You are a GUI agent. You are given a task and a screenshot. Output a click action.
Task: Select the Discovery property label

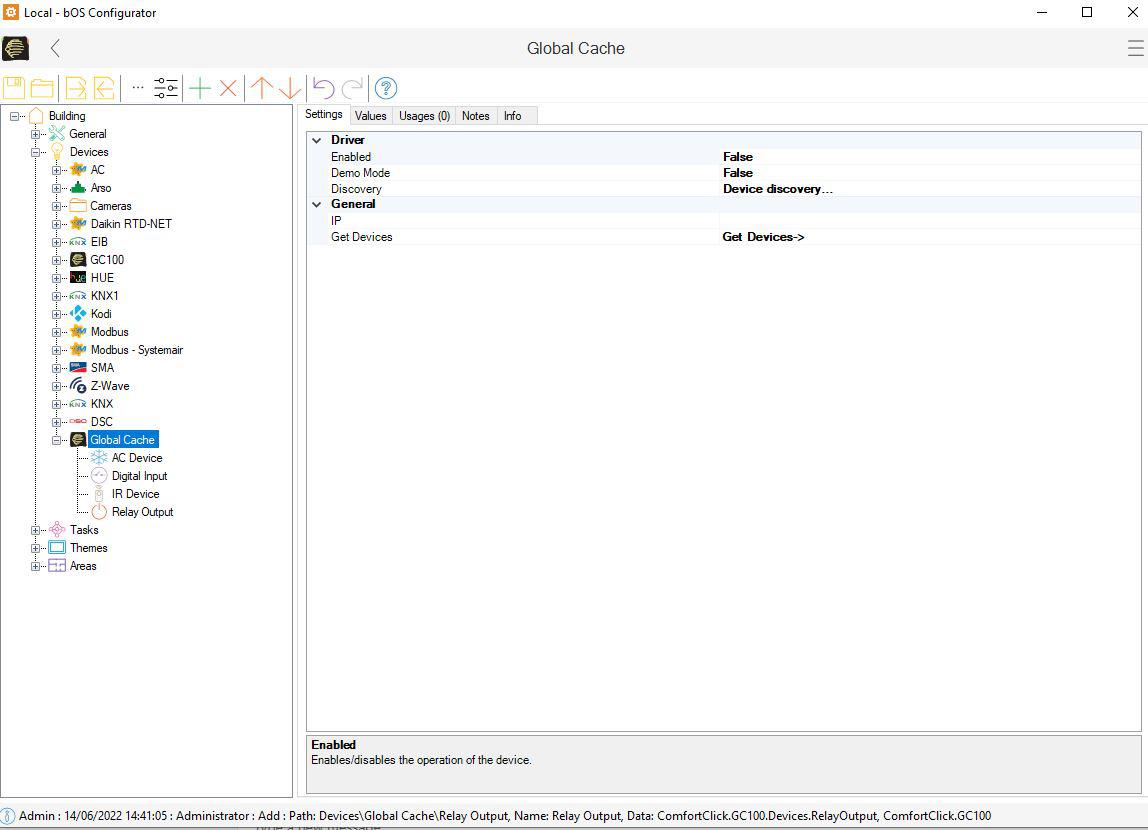coord(356,189)
